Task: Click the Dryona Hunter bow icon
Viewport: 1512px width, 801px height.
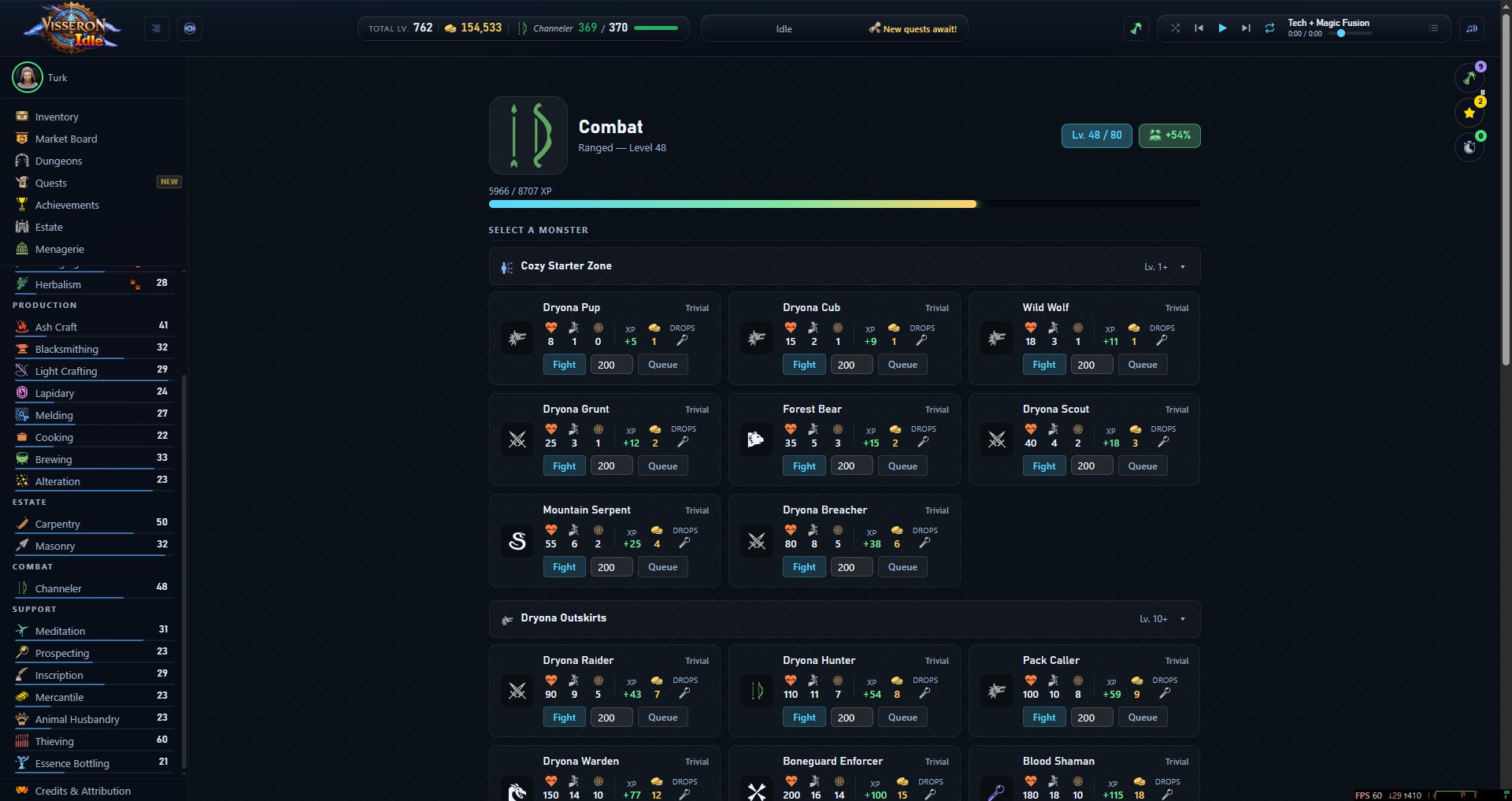Action: tap(757, 691)
